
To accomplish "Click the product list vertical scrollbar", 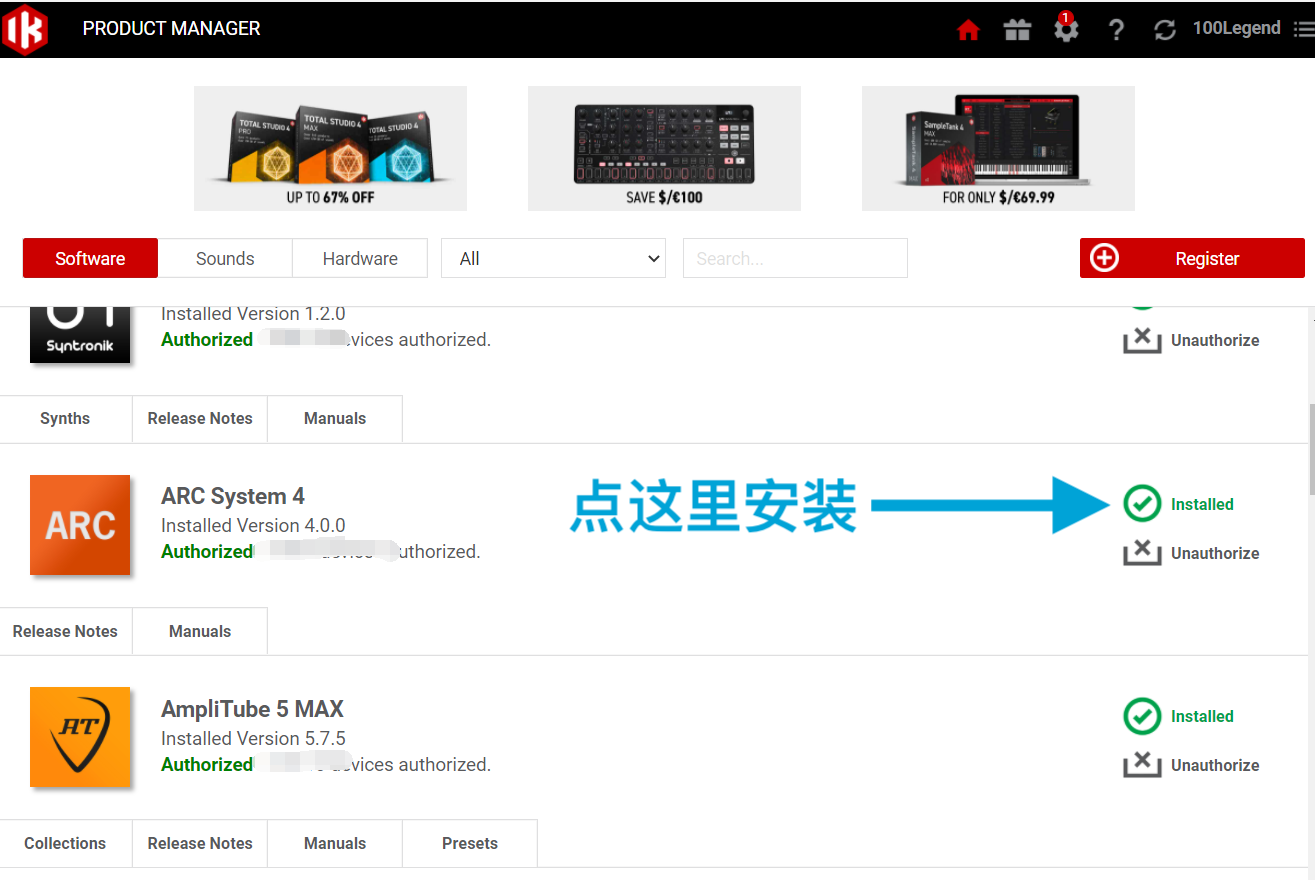I will pos(1311,449).
